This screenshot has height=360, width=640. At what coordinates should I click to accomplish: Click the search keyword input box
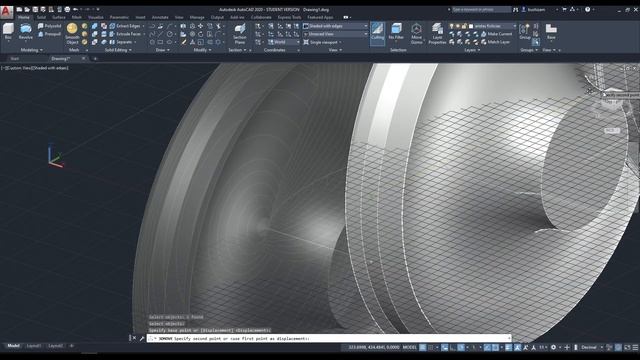[x=481, y=9]
